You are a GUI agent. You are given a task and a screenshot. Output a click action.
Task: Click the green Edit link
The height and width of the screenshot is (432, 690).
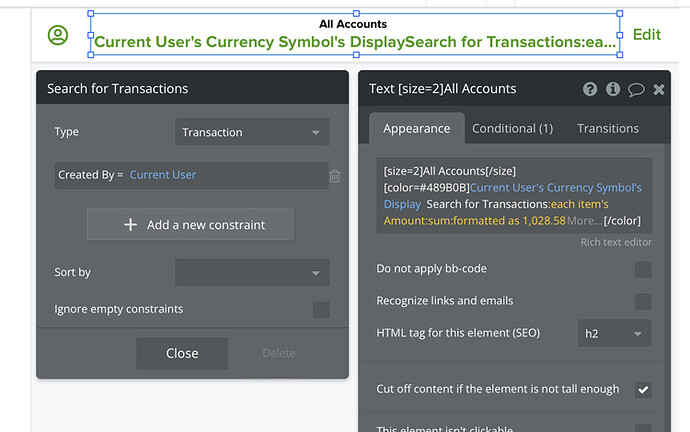(x=647, y=35)
